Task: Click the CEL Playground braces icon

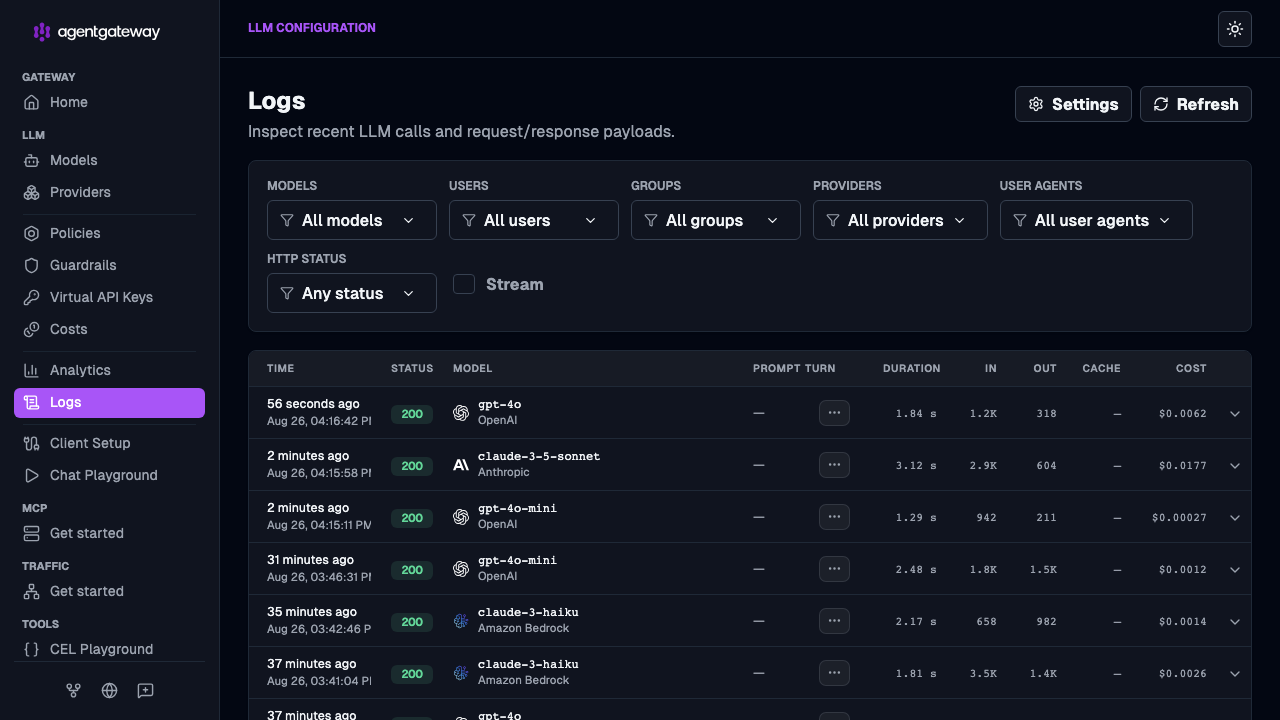Action: coord(32,649)
